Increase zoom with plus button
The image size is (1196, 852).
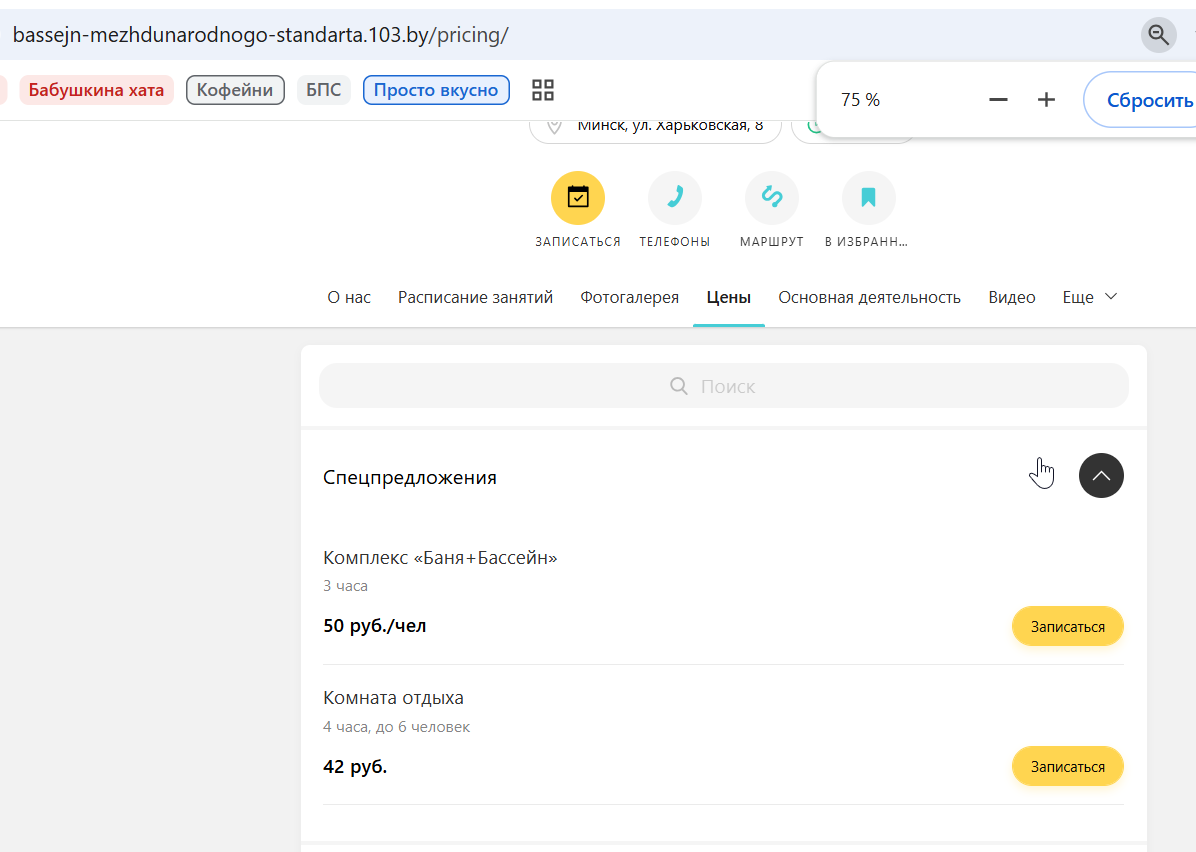(1046, 100)
